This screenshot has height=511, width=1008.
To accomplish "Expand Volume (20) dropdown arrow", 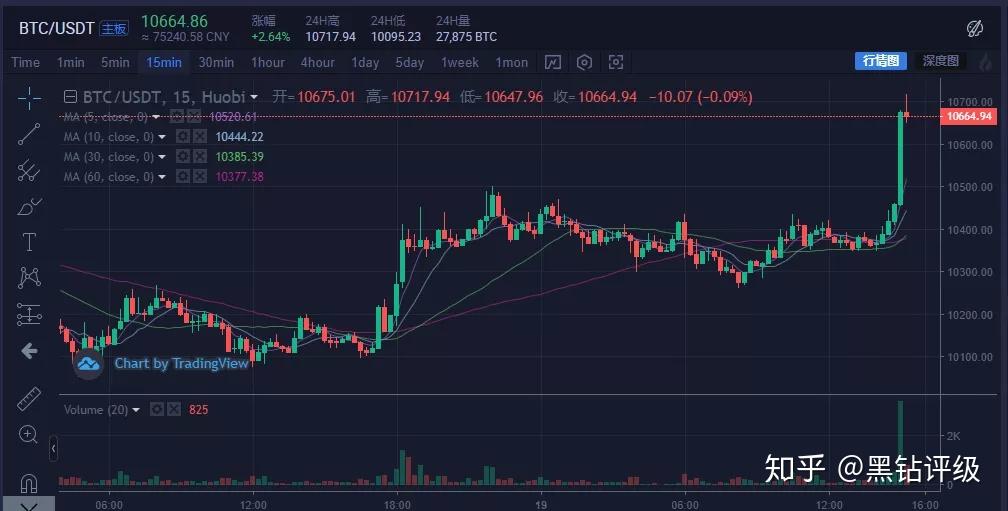I will (136, 410).
